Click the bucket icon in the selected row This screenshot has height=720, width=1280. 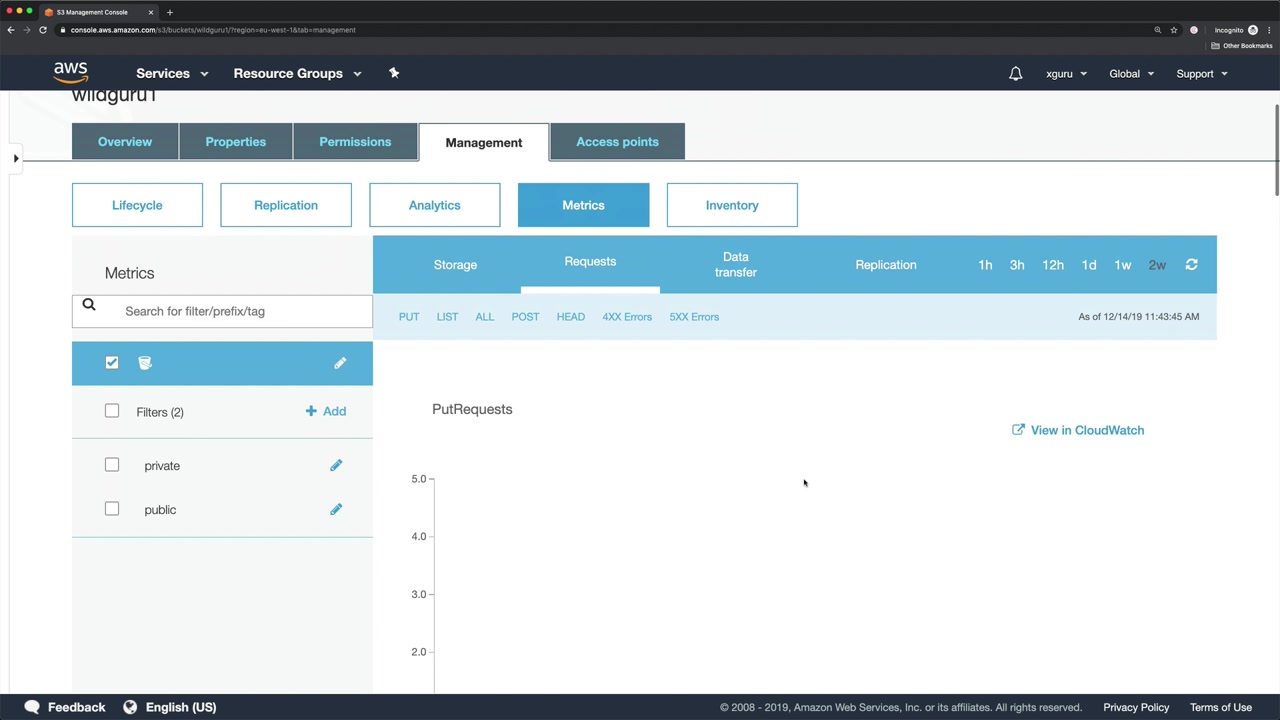[x=145, y=363]
